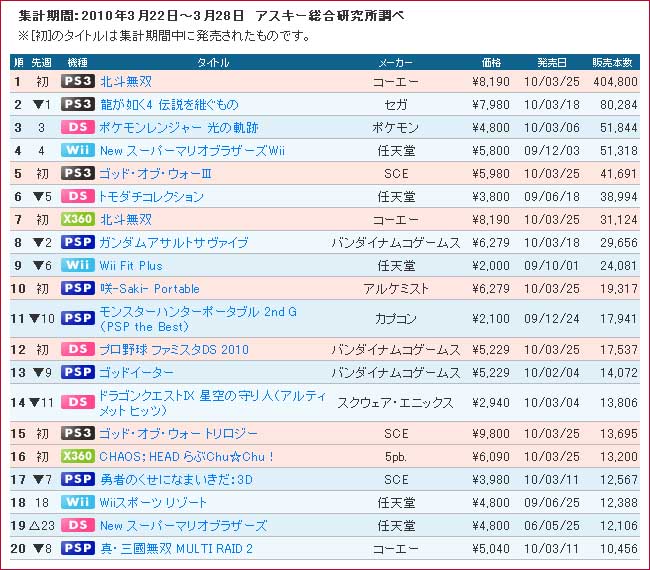Open the Wiiスポーツ リゾート link
Screen dimensions: 650x570
coord(153,502)
